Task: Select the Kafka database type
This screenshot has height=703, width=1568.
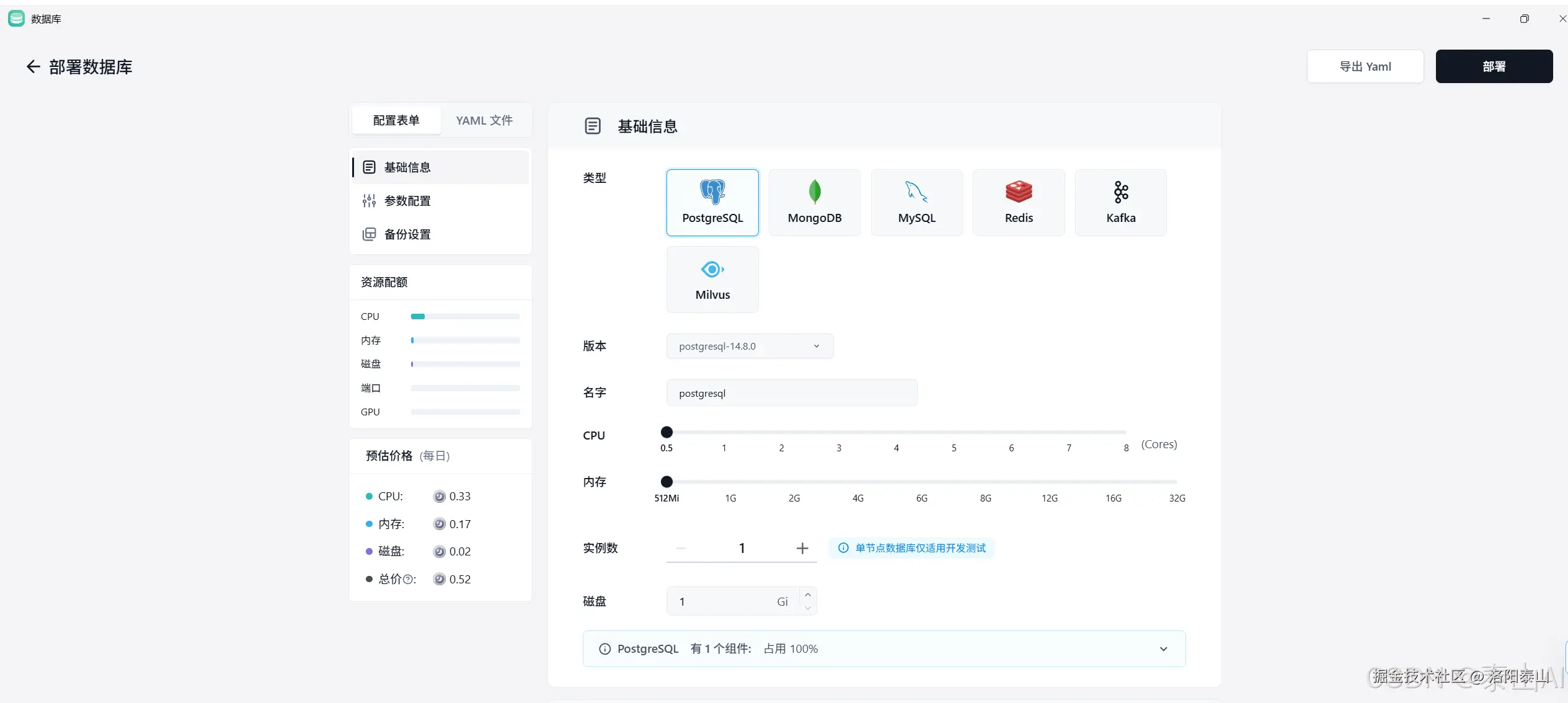Action: coord(1120,202)
